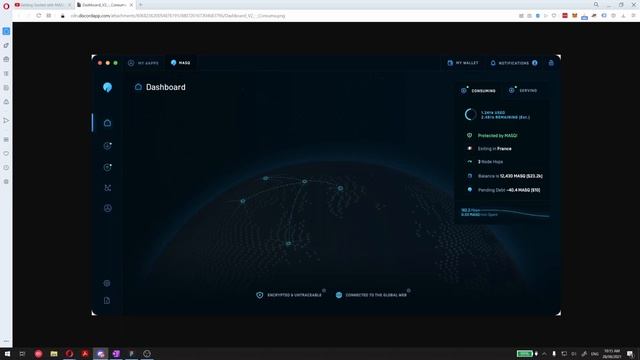Click the circular data usage progress ring
Screen dimensions: 640x360
[470, 115]
